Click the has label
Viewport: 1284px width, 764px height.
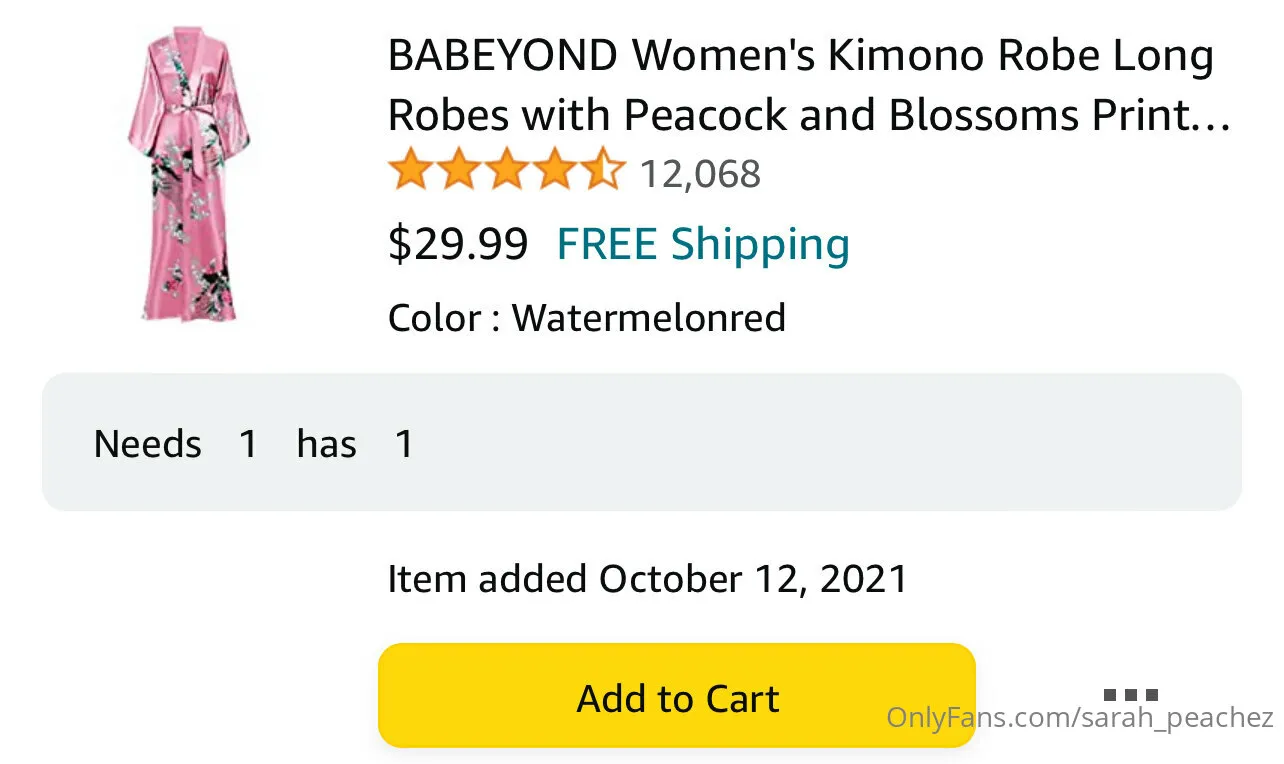point(326,443)
